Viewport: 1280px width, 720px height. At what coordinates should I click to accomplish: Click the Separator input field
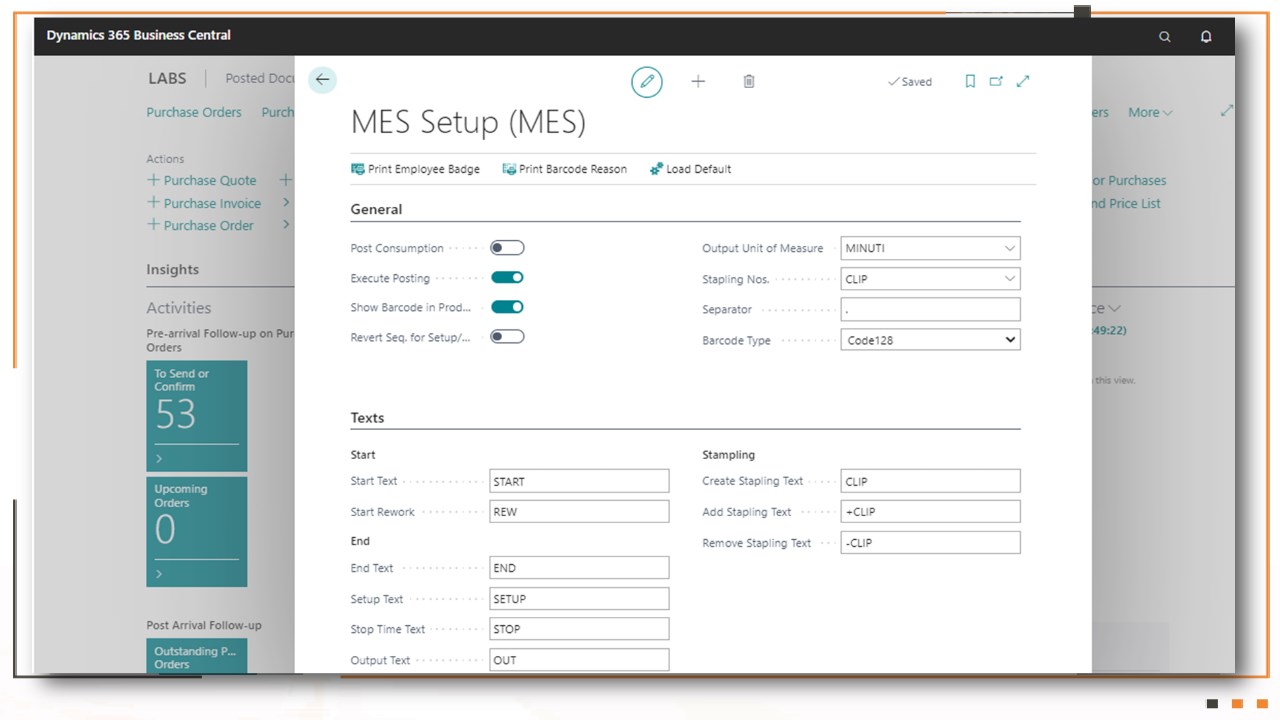931,309
